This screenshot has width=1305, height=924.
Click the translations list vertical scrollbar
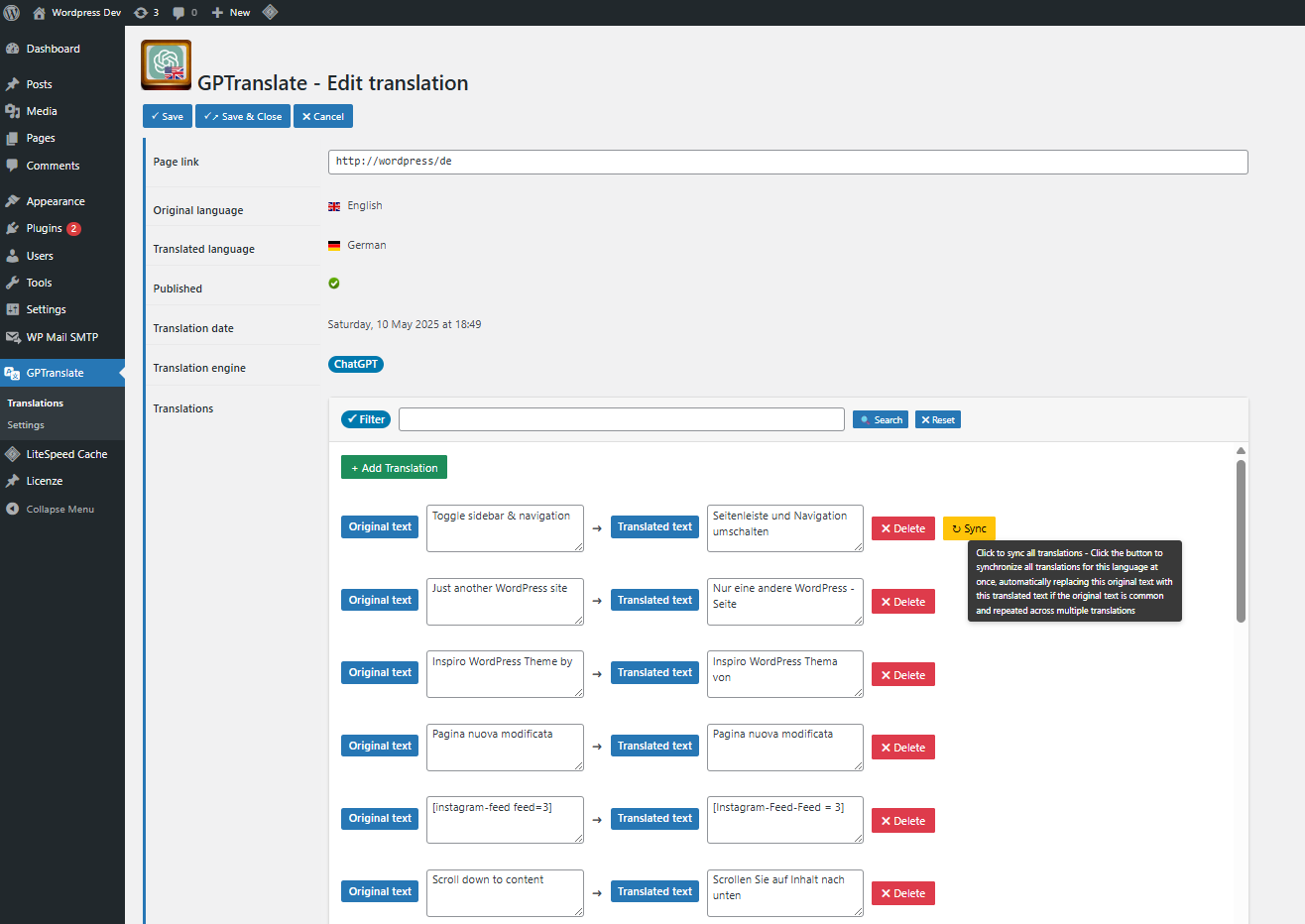(1241, 540)
